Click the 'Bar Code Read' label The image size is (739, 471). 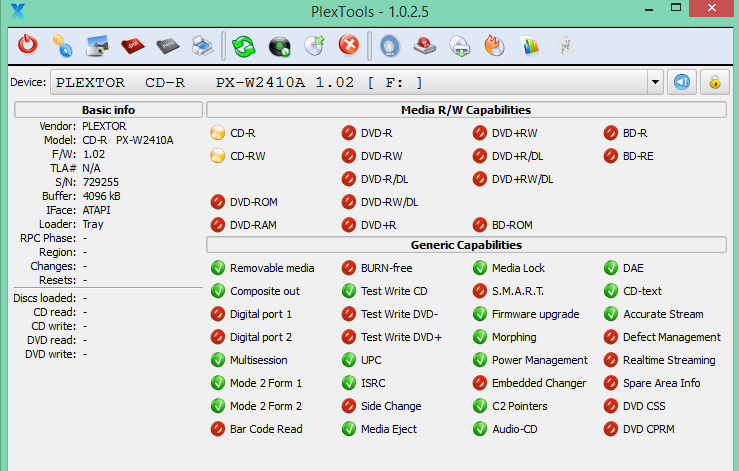pos(266,429)
